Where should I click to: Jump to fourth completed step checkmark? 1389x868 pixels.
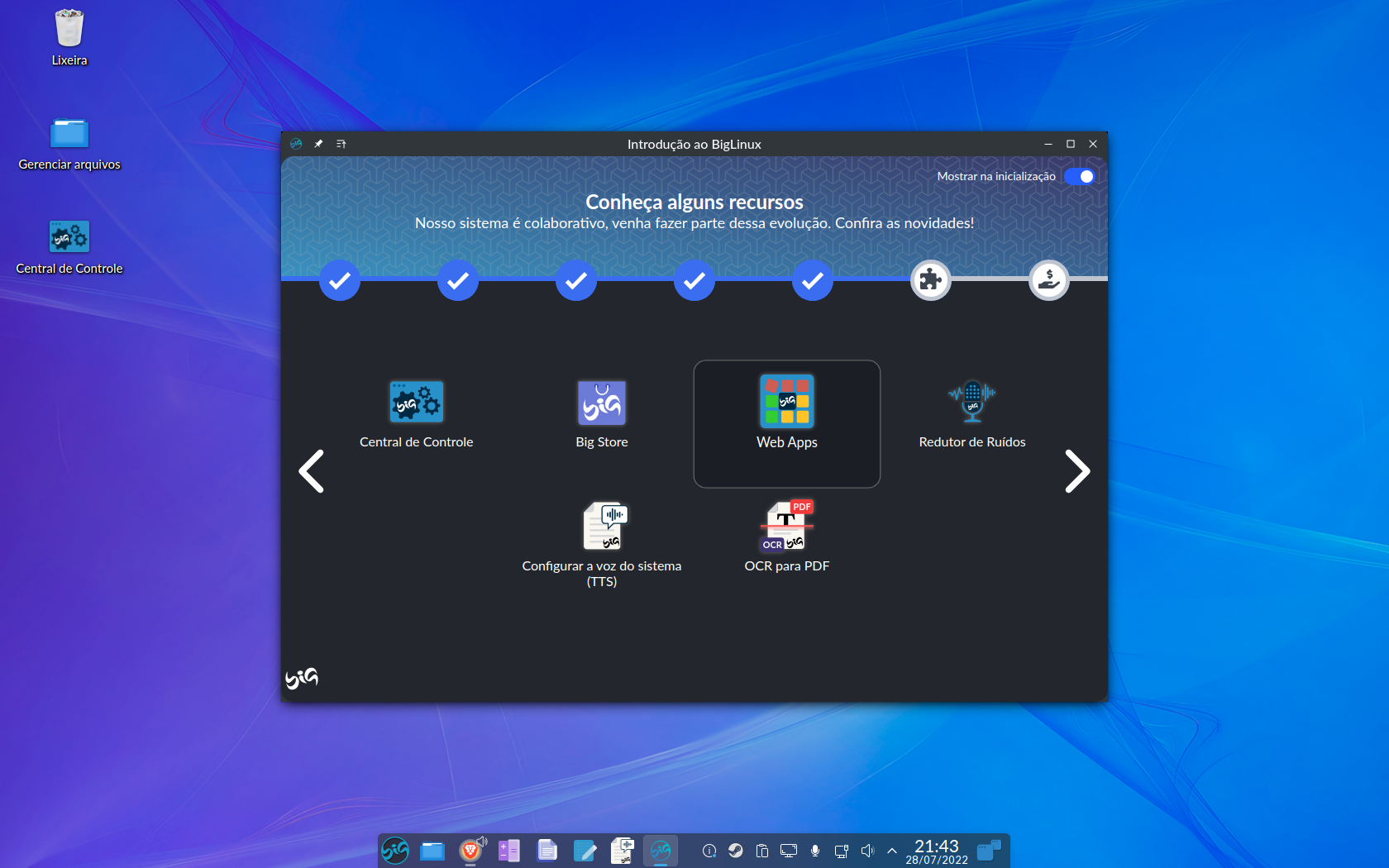click(x=694, y=280)
